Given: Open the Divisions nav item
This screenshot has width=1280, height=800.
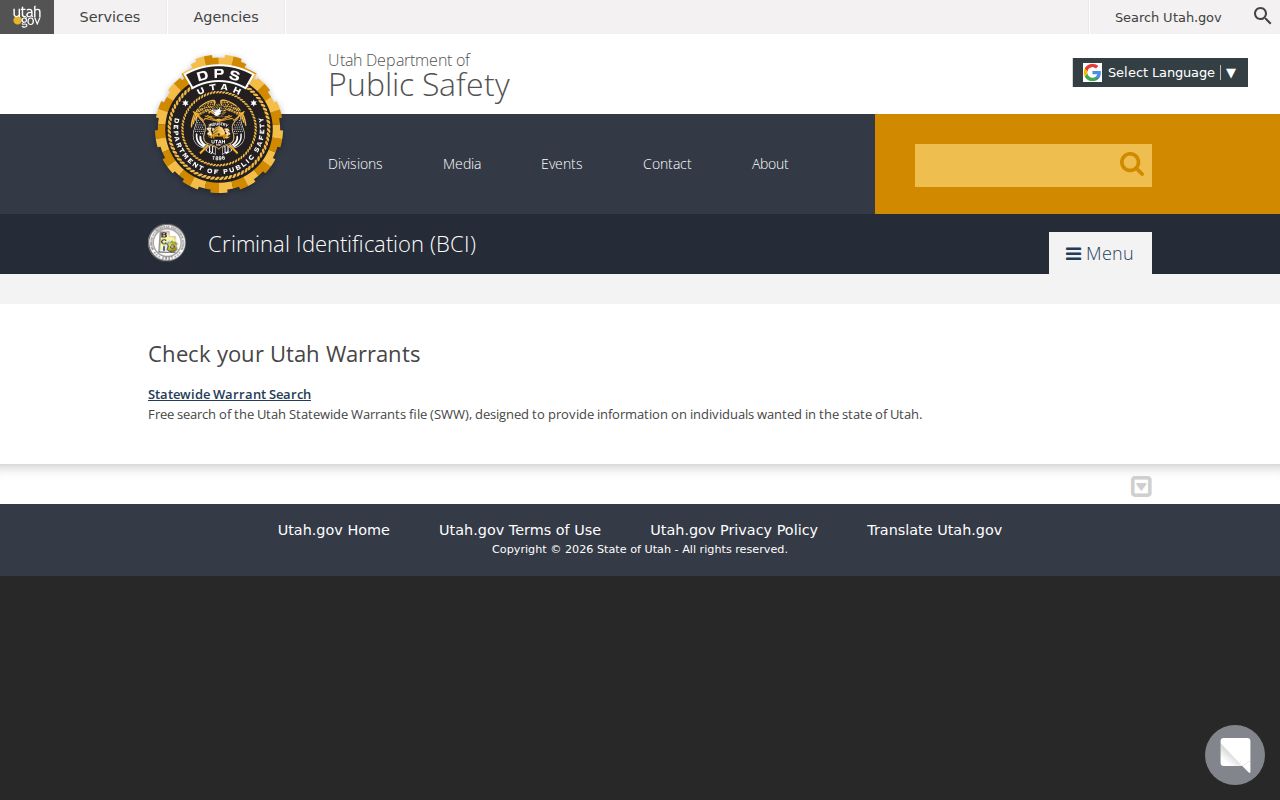Looking at the screenshot, I should (355, 164).
